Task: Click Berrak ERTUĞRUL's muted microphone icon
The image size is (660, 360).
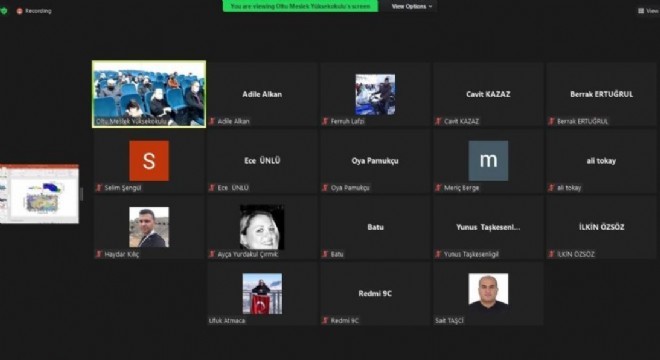Action: (551, 121)
